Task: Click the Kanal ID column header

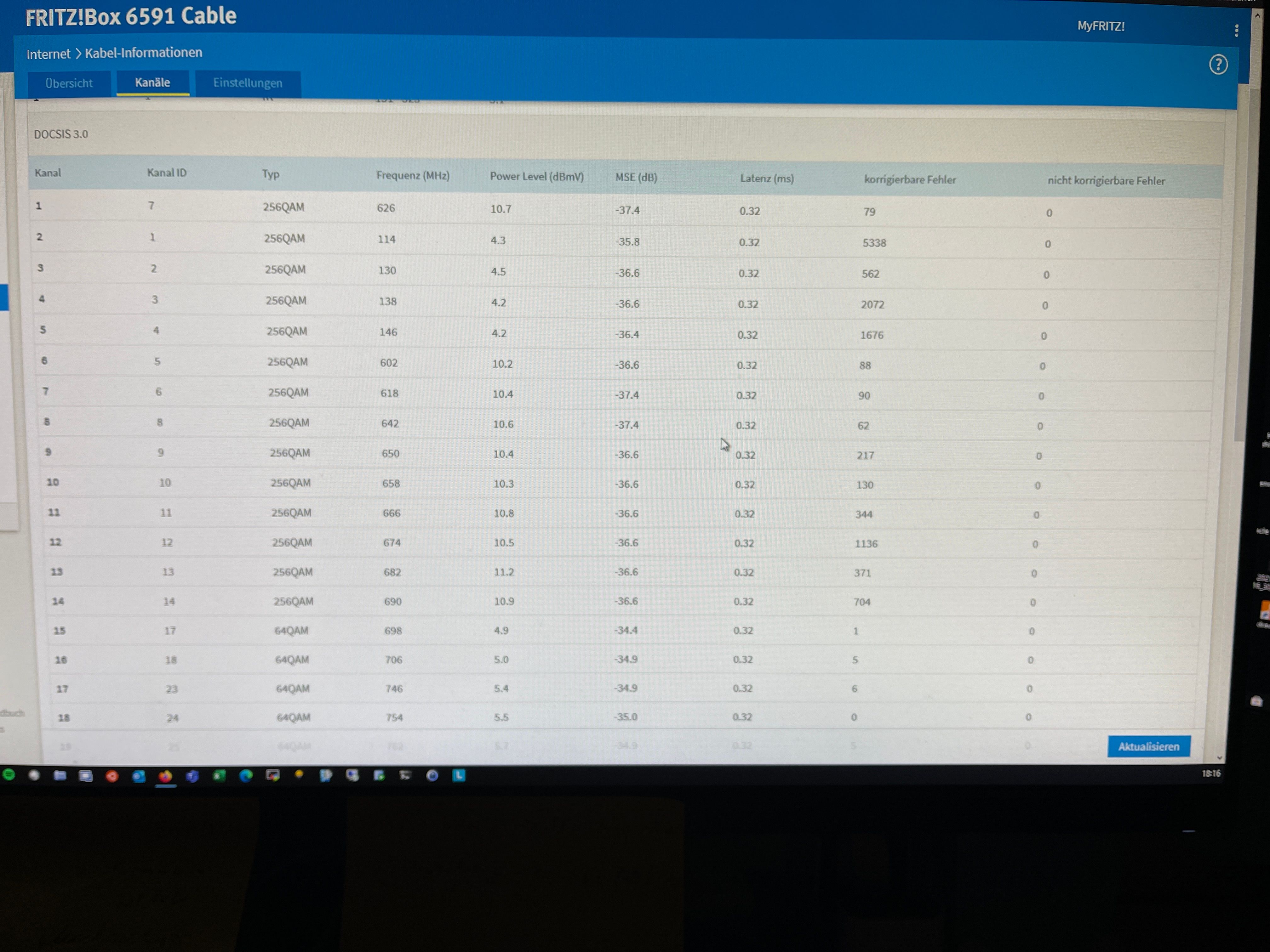Action: (167, 173)
